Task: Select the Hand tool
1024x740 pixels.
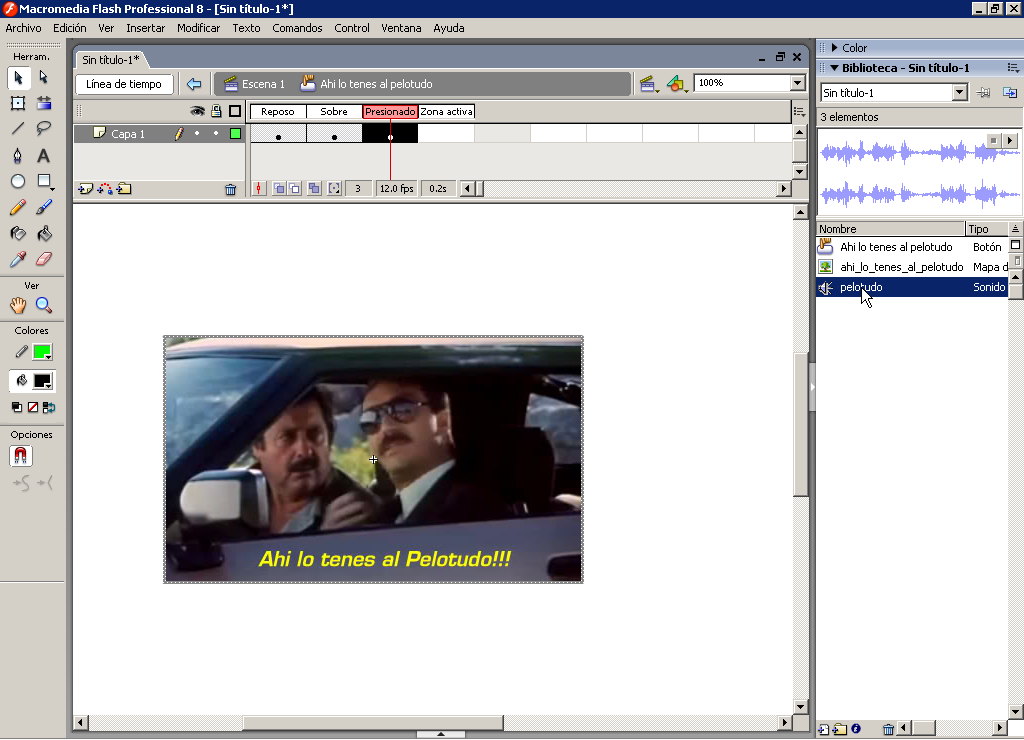Action: [x=18, y=305]
